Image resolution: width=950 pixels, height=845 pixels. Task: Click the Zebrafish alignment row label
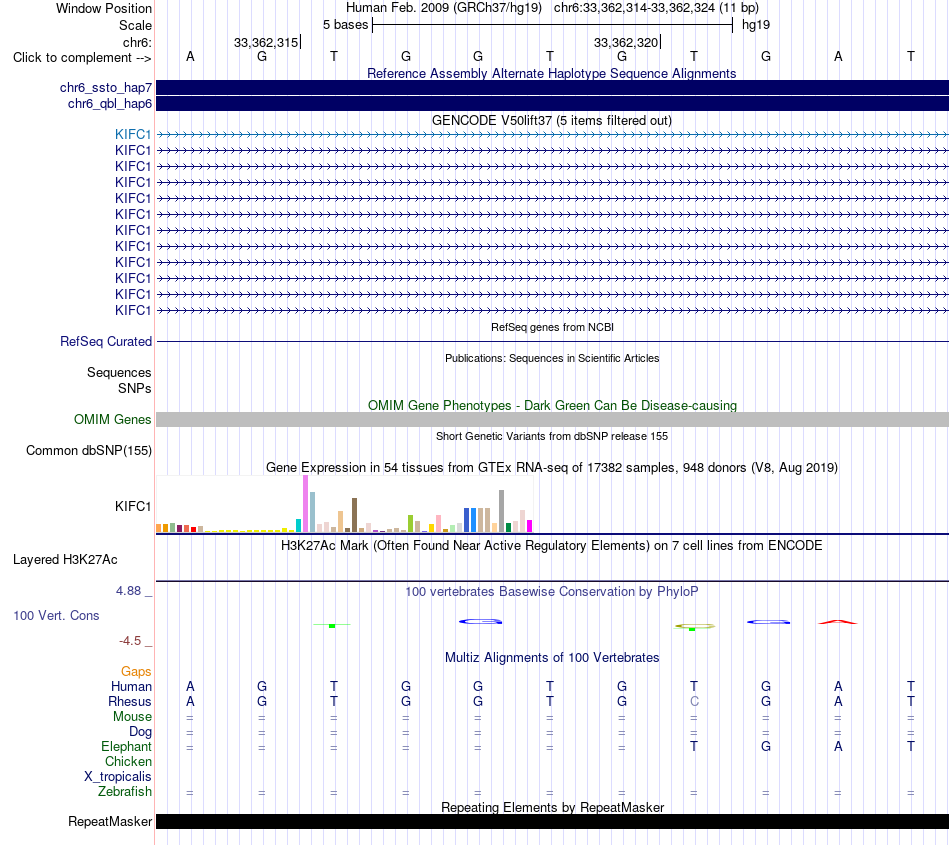(125, 792)
